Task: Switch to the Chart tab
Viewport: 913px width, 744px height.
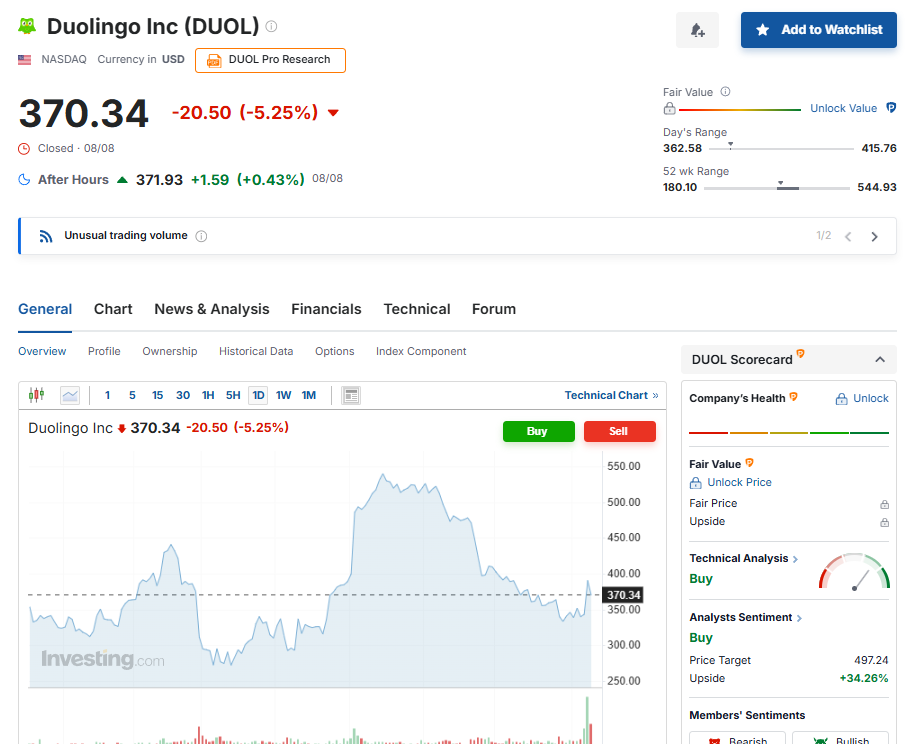Action: coord(113,309)
